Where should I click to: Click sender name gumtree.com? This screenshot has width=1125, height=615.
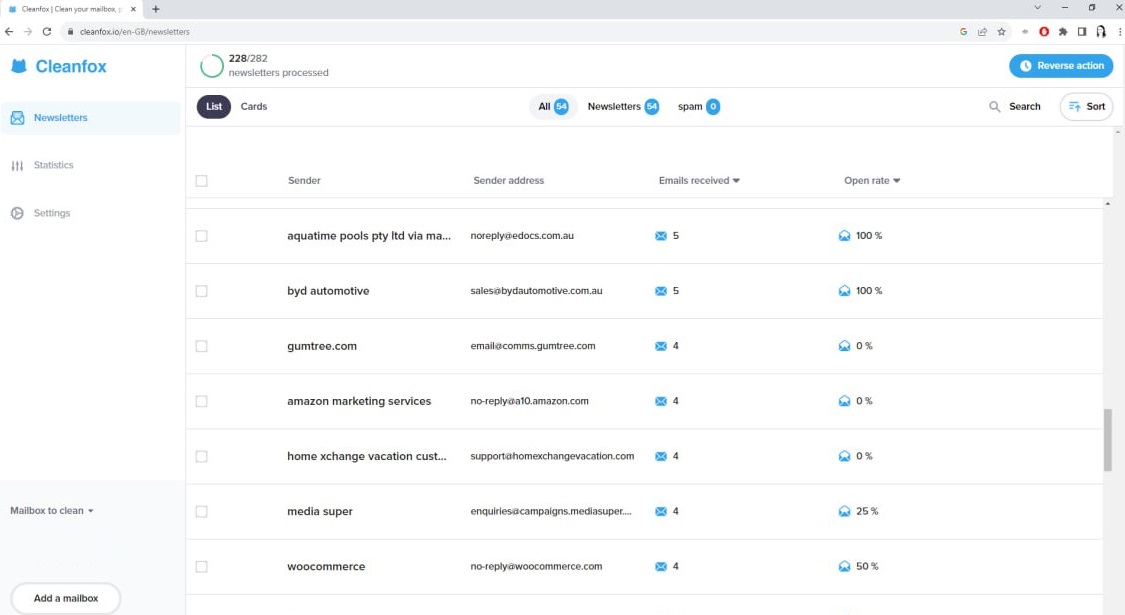coord(322,347)
